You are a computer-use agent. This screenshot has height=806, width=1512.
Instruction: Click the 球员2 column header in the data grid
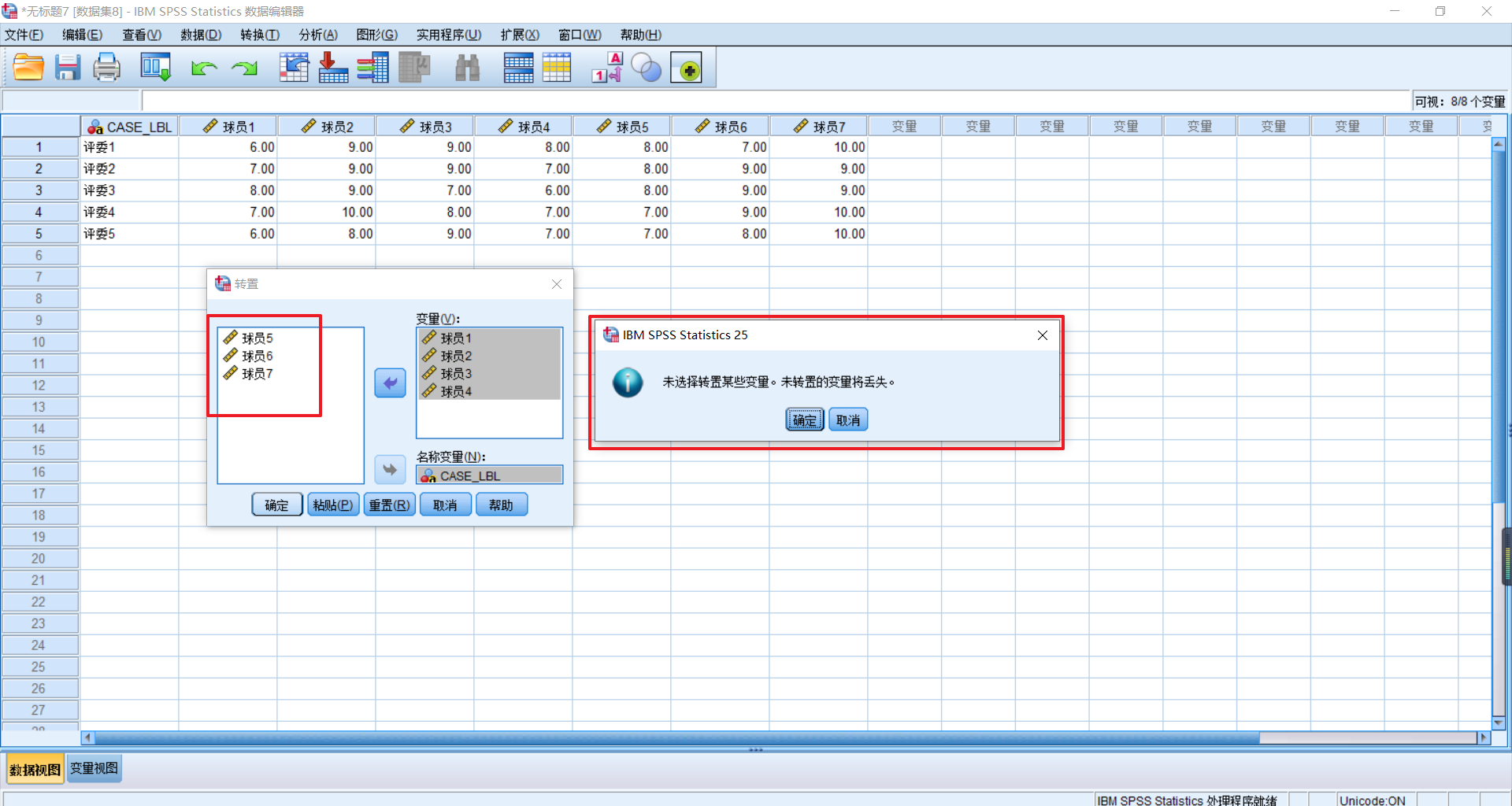[327, 127]
